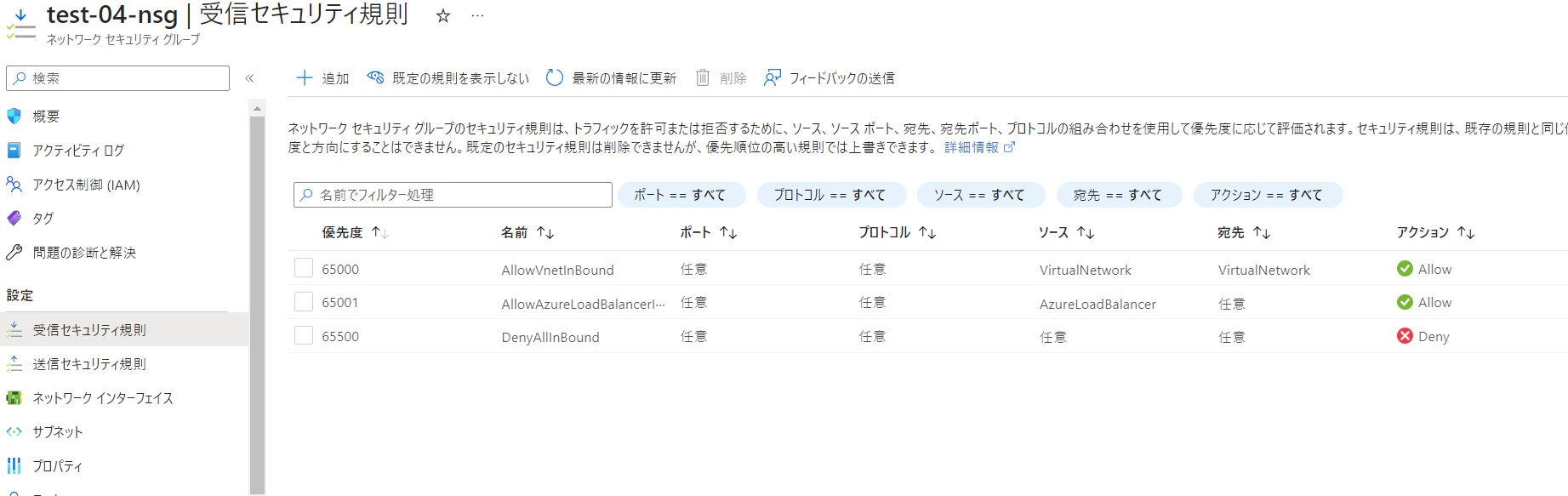Select the checkbox for rule 65001
The height and width of the screenshot is (496, 1568).
[304, 301]
